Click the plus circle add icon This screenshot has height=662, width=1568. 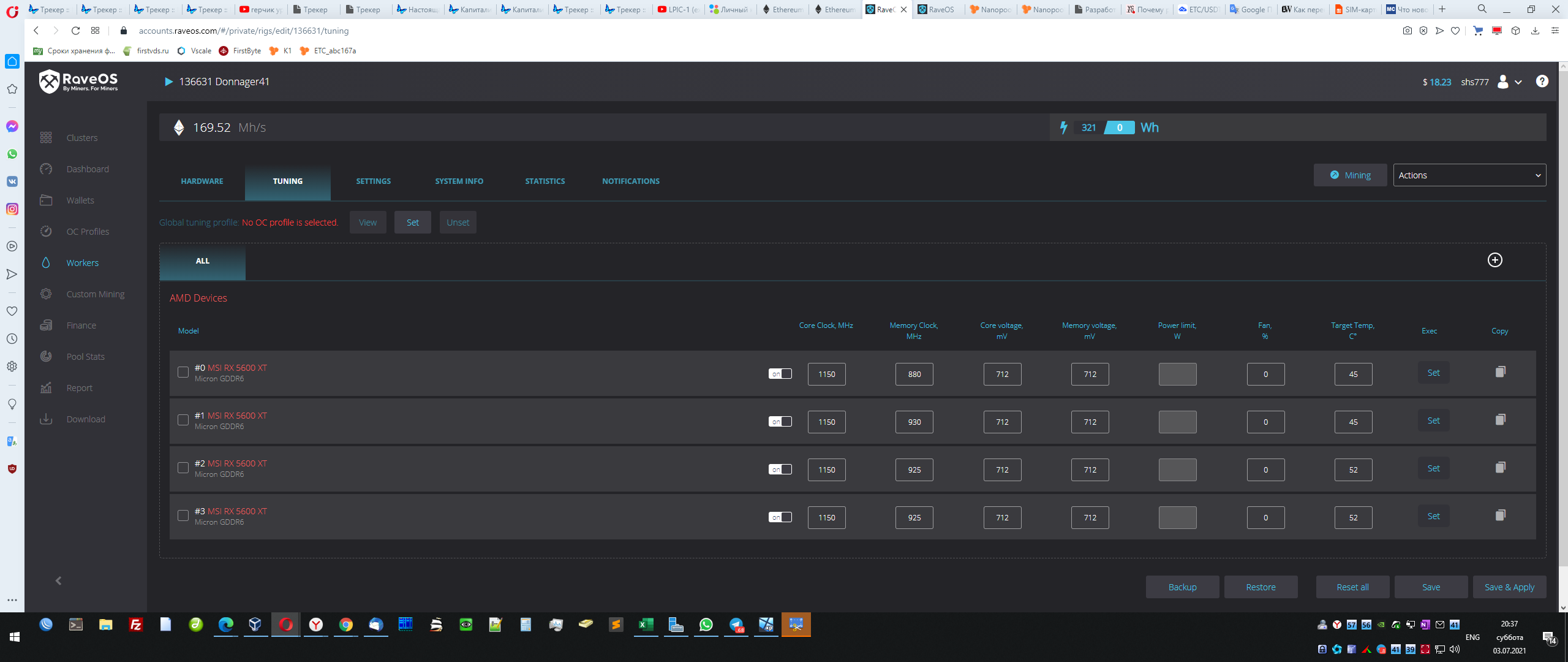tap(1494, 260)
